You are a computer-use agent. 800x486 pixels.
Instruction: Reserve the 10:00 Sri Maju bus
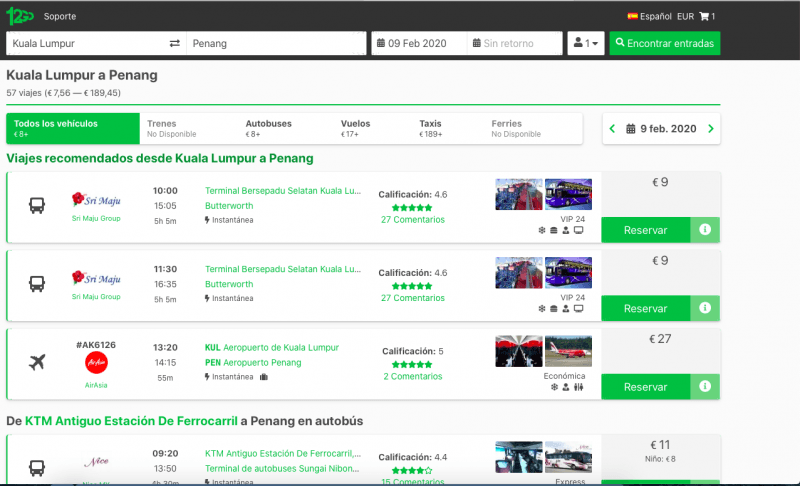click(646, 230)
